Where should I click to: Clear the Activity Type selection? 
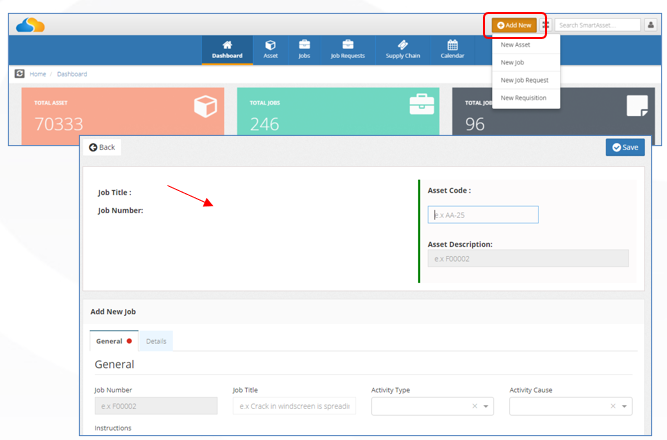pos(475,406)
